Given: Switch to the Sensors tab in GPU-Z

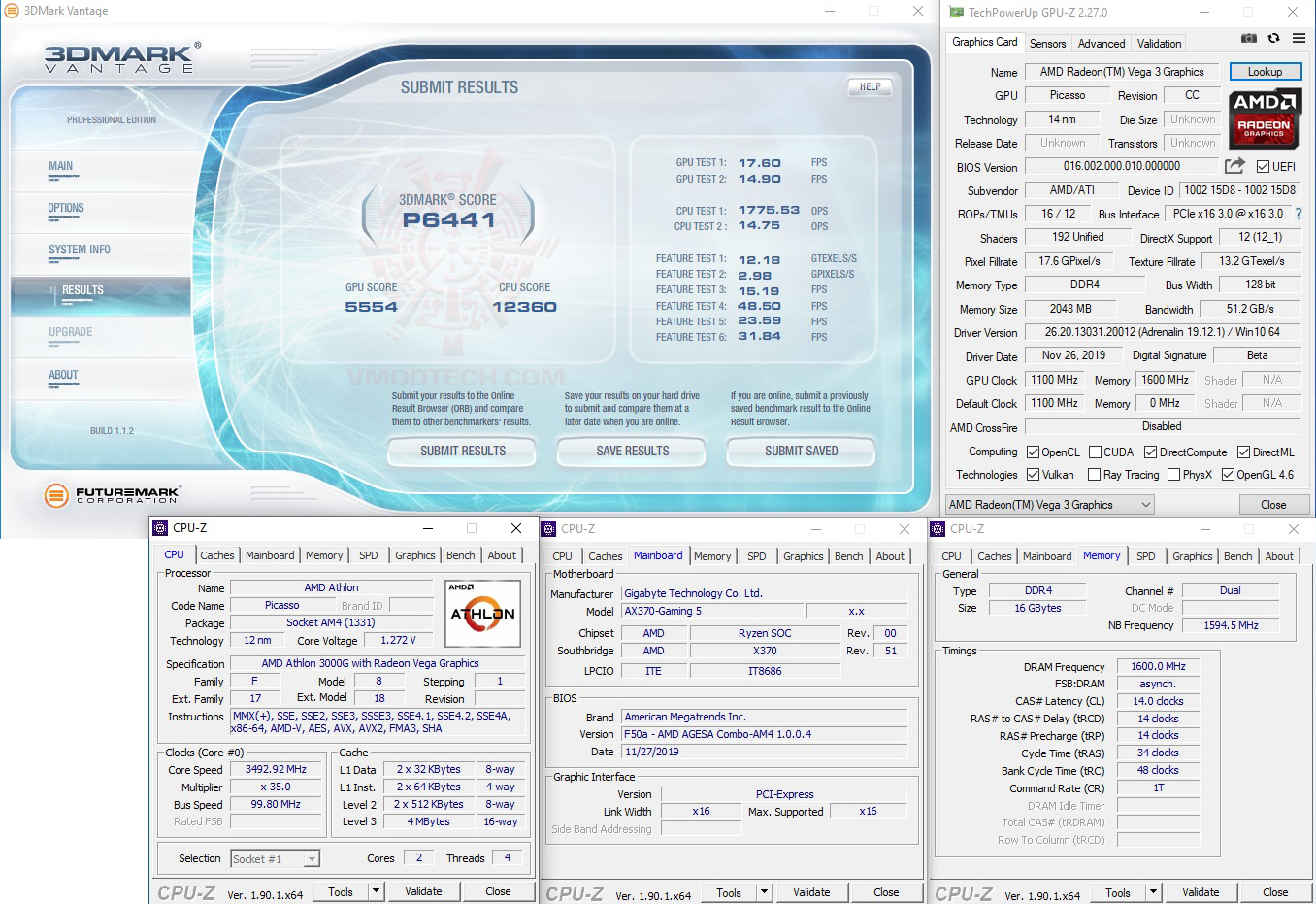Looking at the screenshot, I should click(x=1047, y=44).
